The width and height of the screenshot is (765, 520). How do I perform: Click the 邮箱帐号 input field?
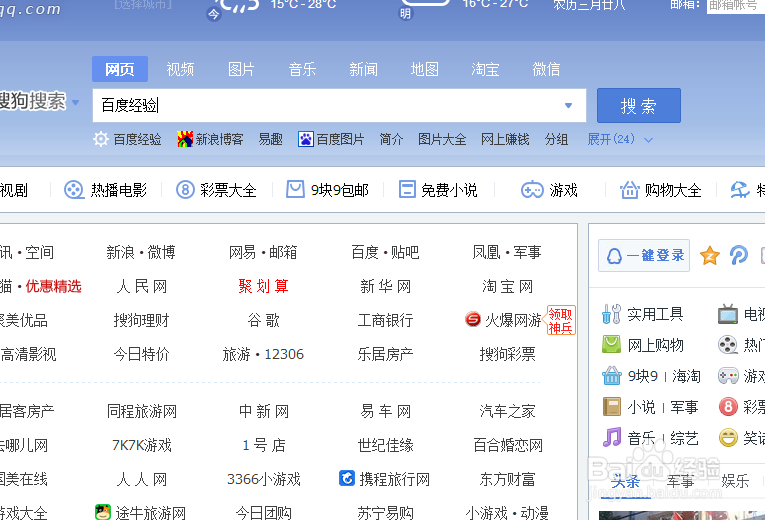(x=736, y=6)
